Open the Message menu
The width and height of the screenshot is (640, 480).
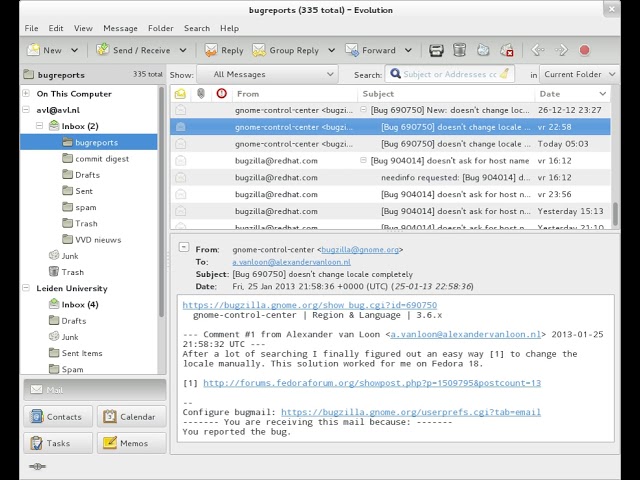120,28
